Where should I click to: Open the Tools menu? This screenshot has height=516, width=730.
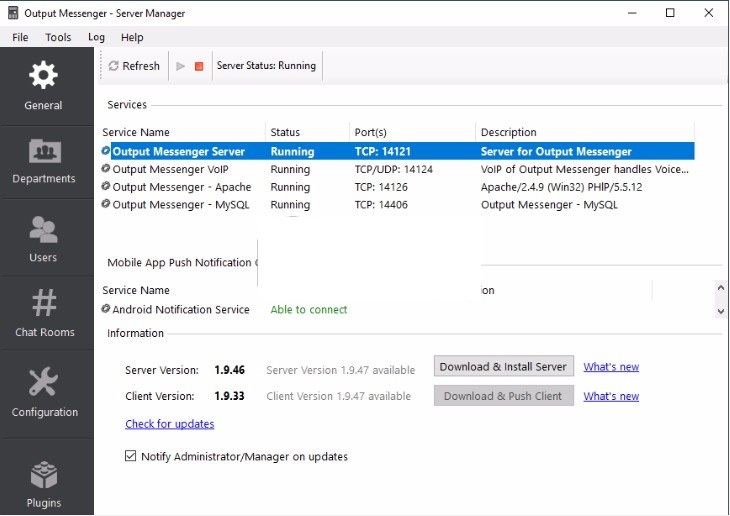click(x=58, y=37)
